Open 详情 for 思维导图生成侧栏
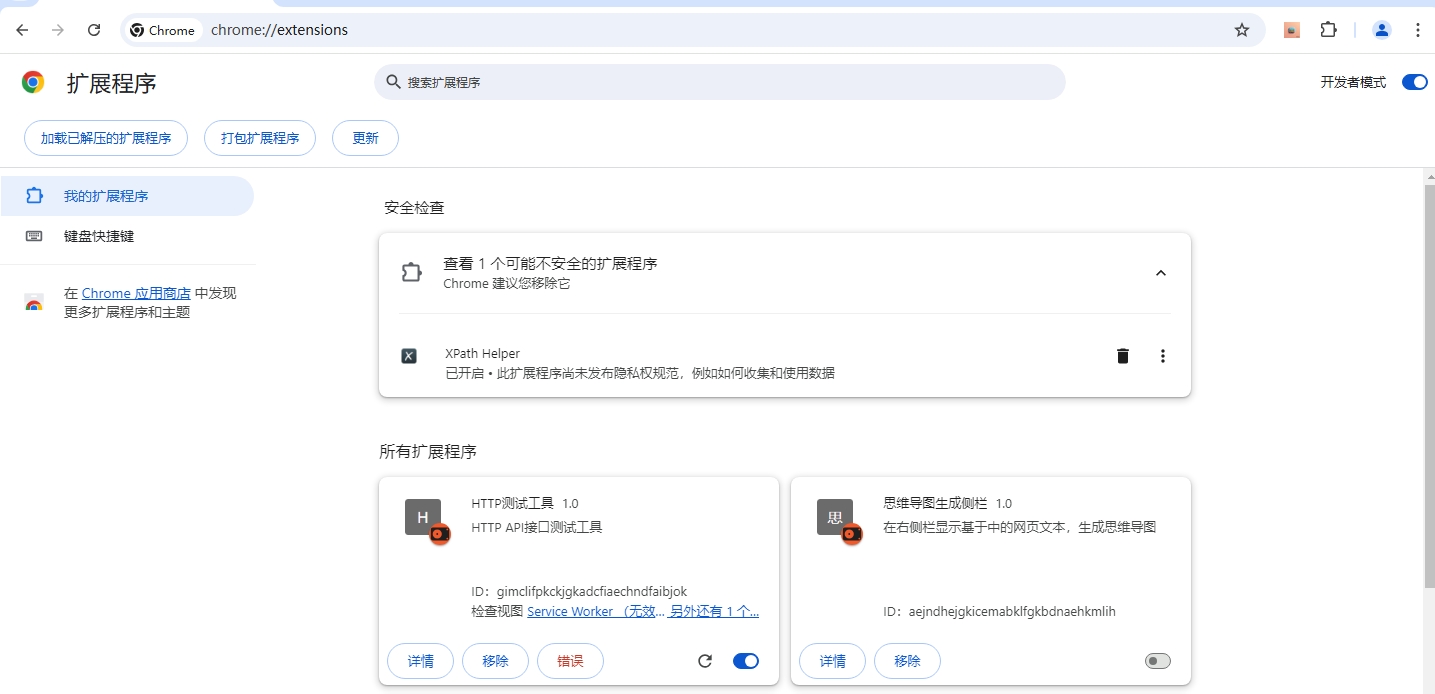 tap(833, 661)
